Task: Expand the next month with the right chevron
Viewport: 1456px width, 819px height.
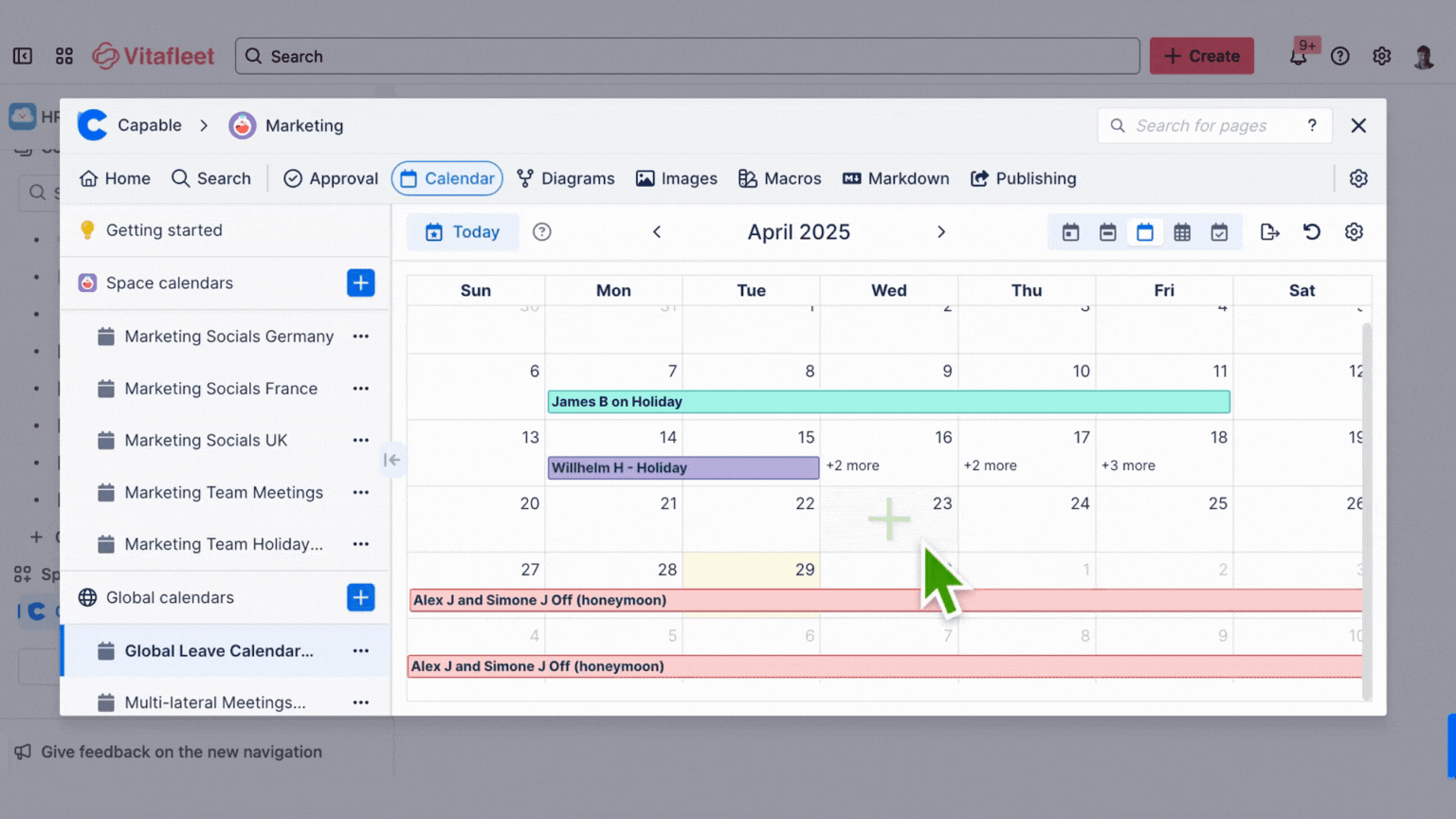Action: 941,231
